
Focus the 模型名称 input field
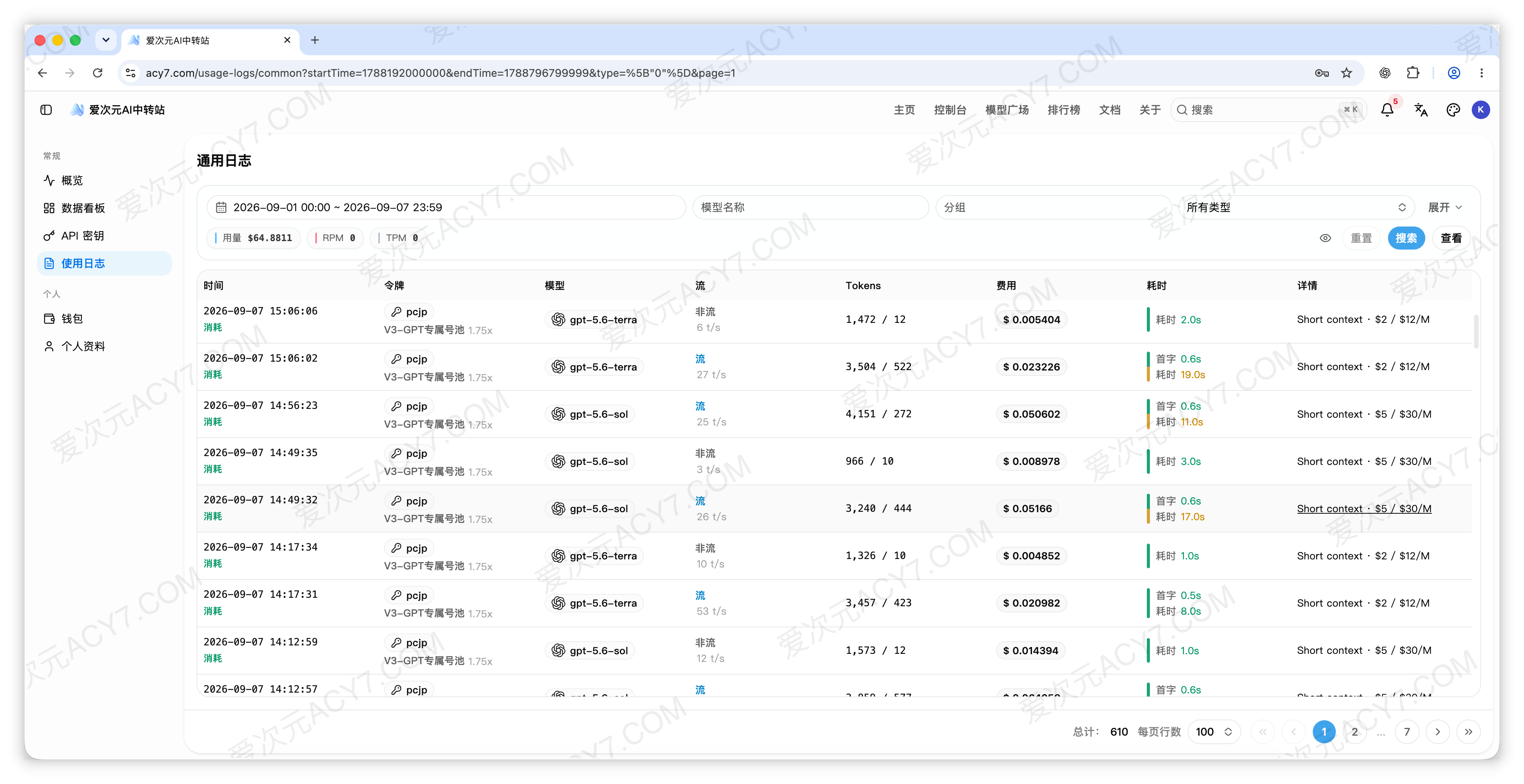(810, 208)
